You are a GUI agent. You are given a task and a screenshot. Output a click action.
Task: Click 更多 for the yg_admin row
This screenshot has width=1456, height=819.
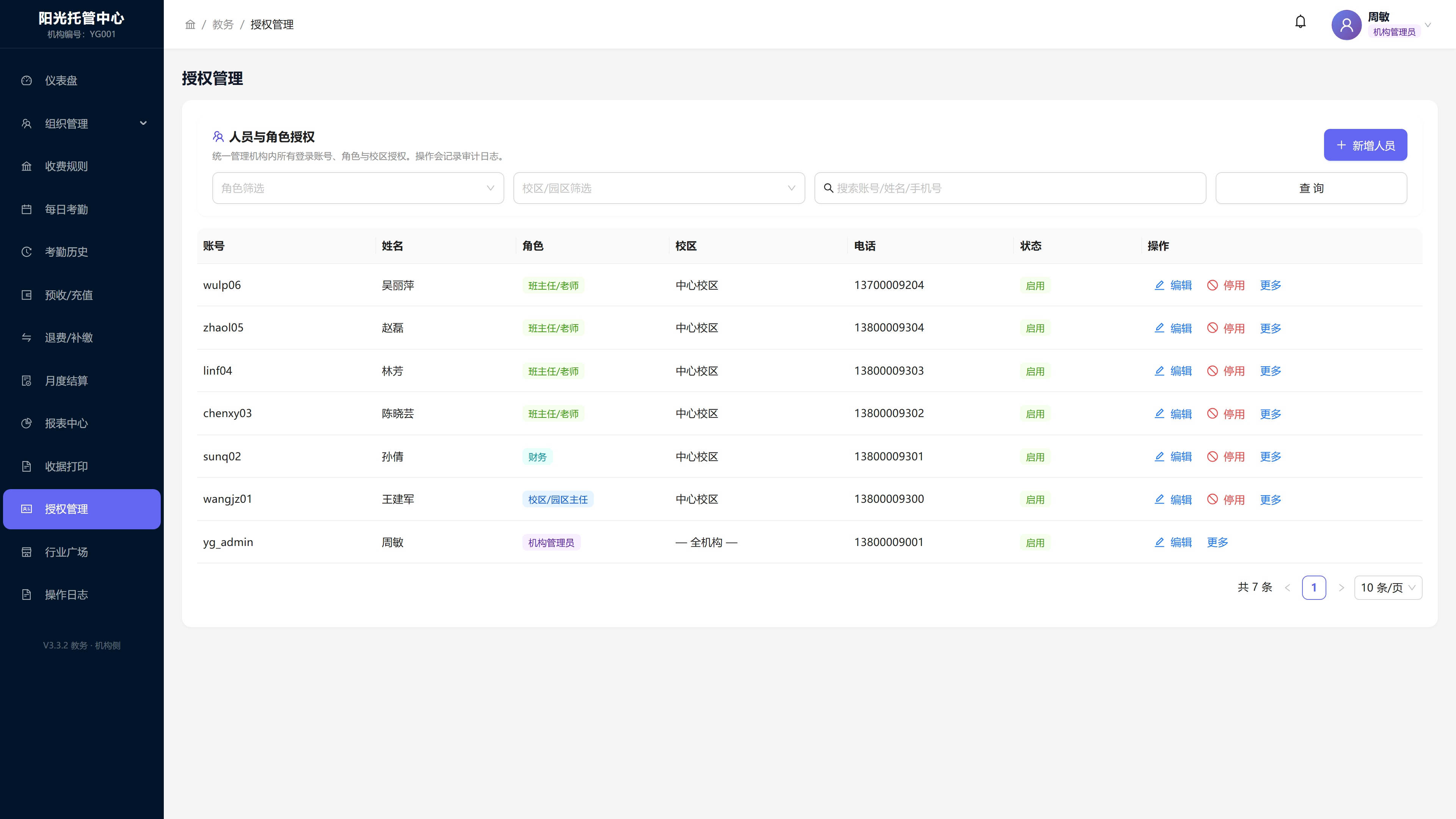1218,542
